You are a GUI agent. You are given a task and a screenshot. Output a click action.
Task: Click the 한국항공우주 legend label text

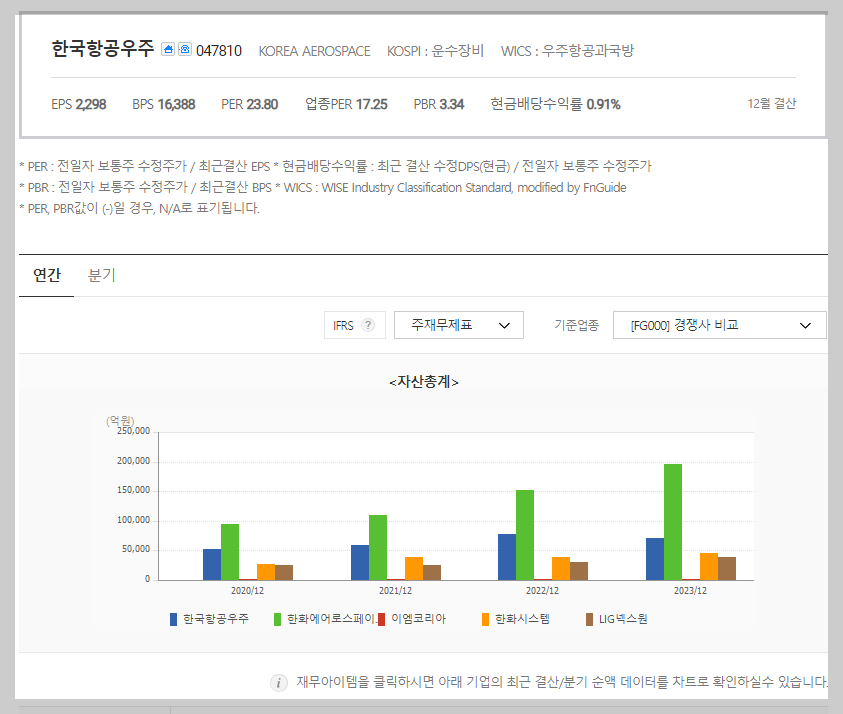pos(216,619)
